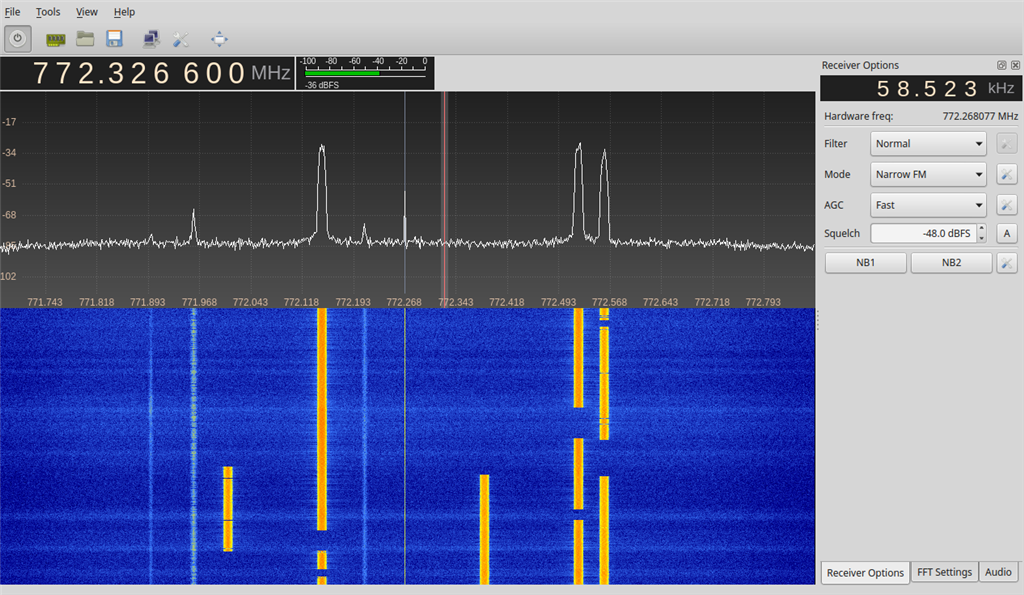Open Mode demodulator options tool icon
Image resolution: width=1024 pixels, height=595 pixels.
1007,175
